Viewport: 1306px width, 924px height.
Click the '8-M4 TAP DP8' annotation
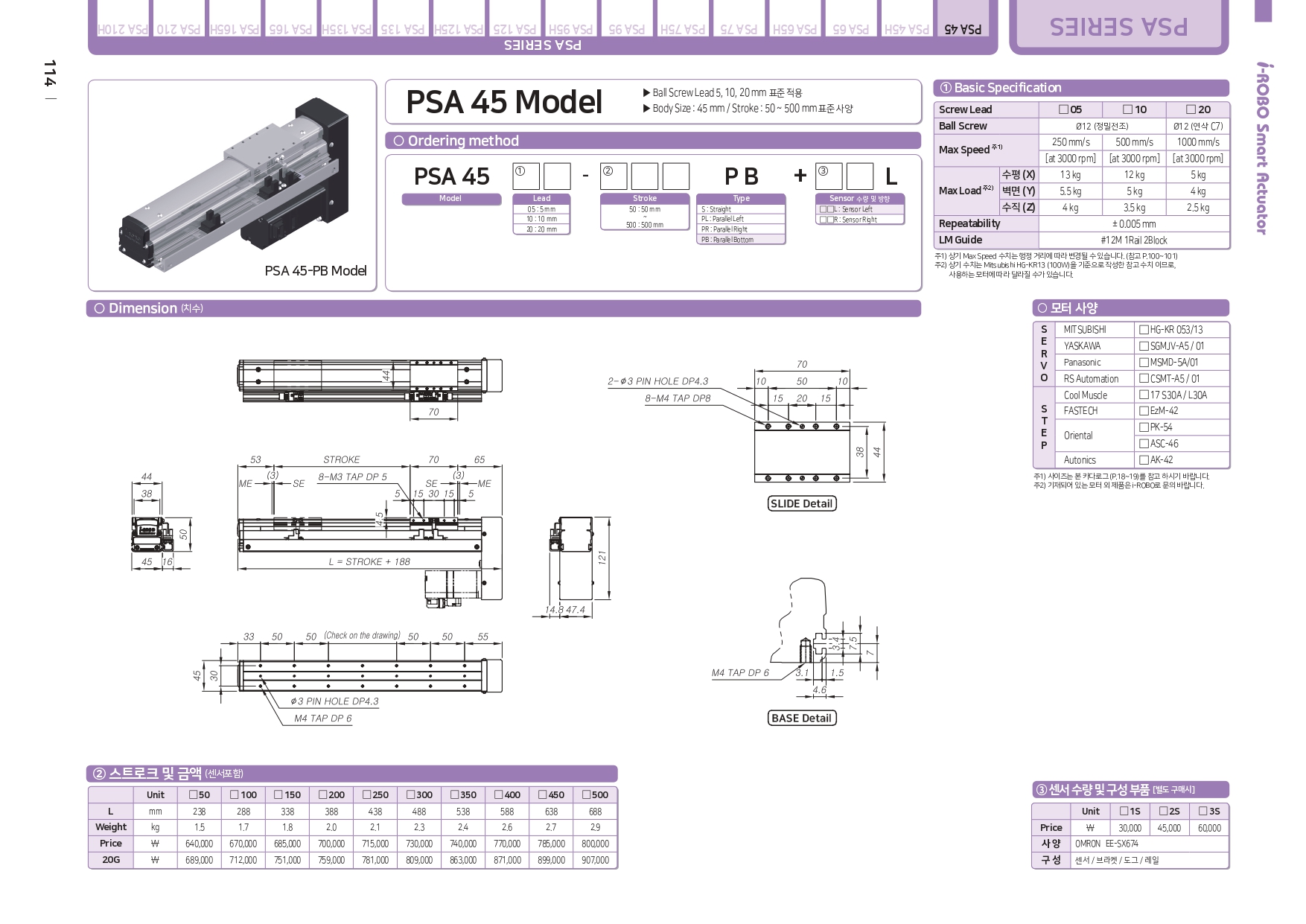(x=678, y=398)
